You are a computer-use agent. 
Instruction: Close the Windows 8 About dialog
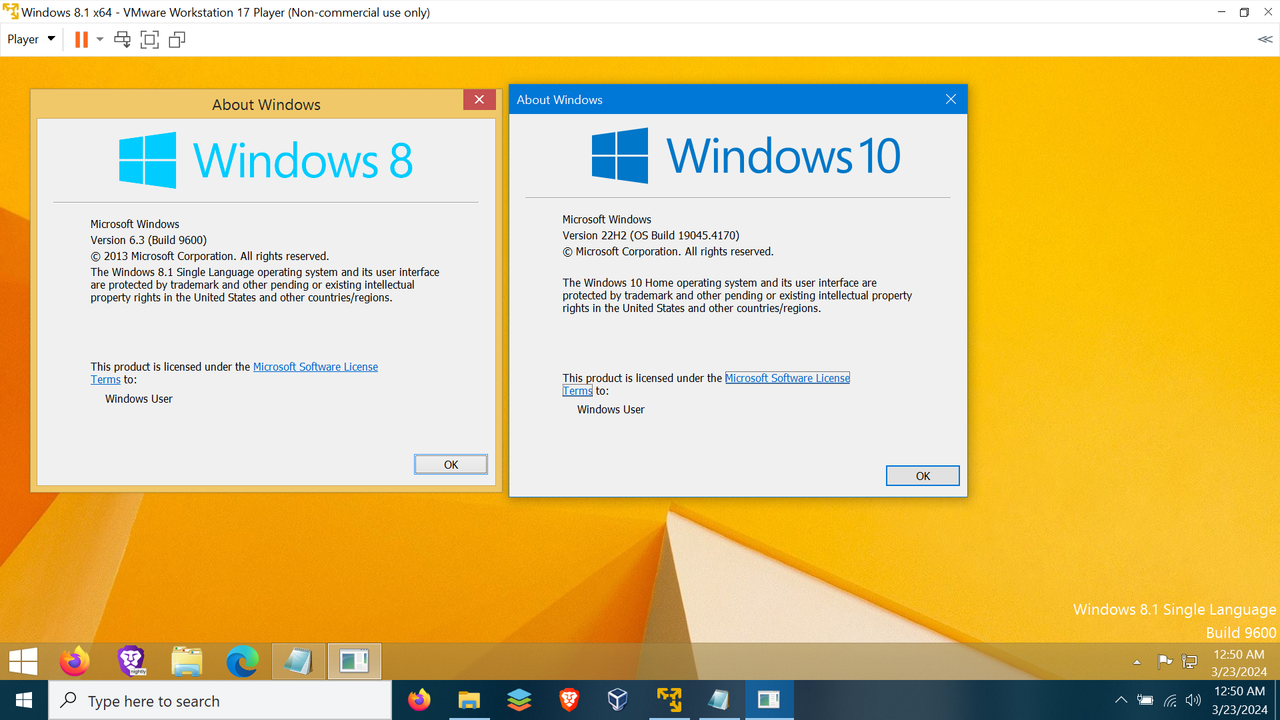pos(479,99)
